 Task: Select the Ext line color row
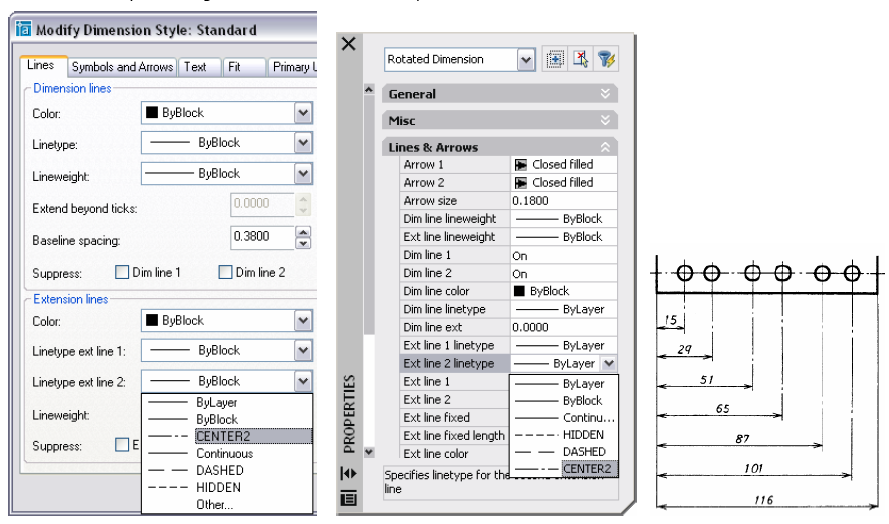455,454
